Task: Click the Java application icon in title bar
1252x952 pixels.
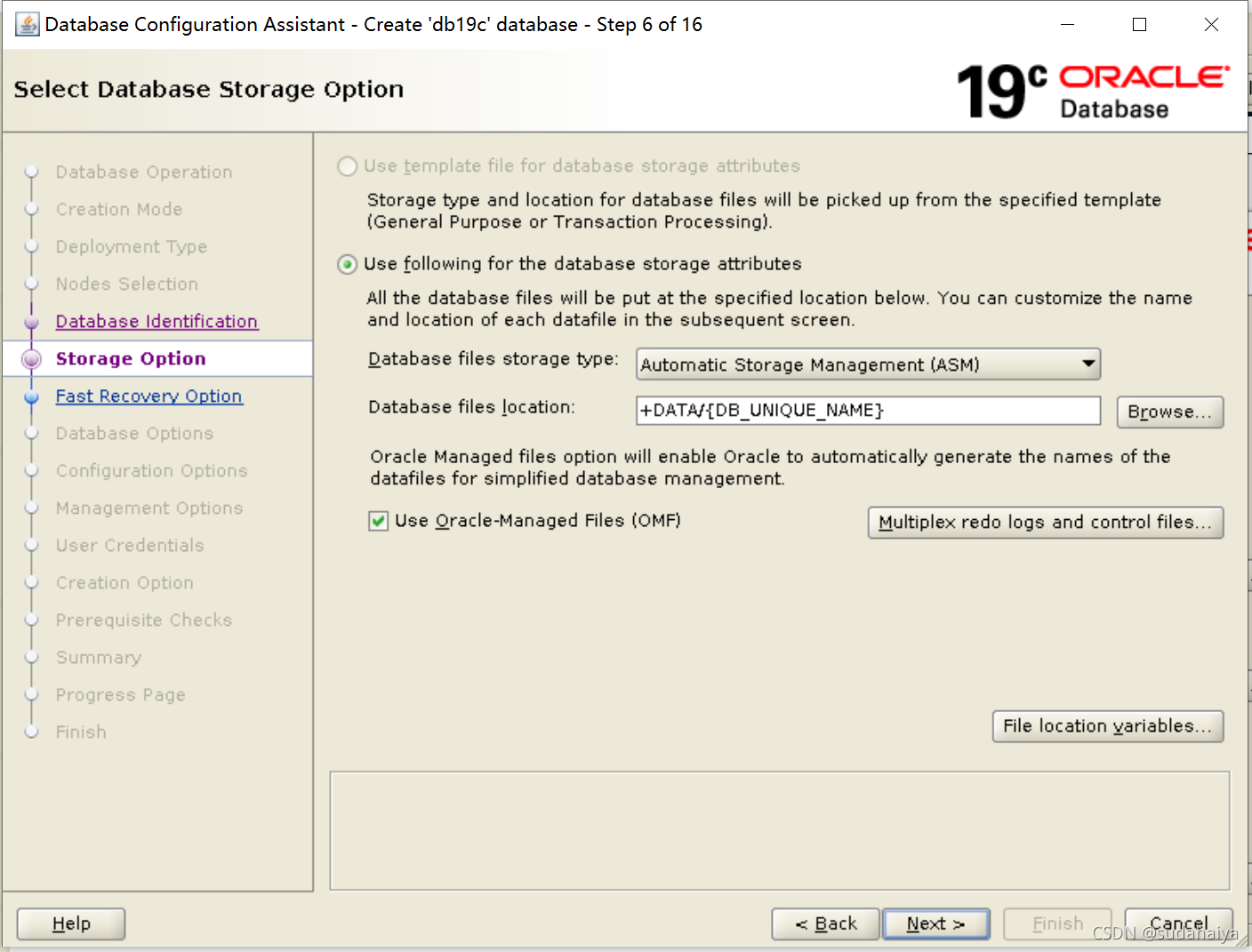Action: pyautogui.click(x=28, y=24)
